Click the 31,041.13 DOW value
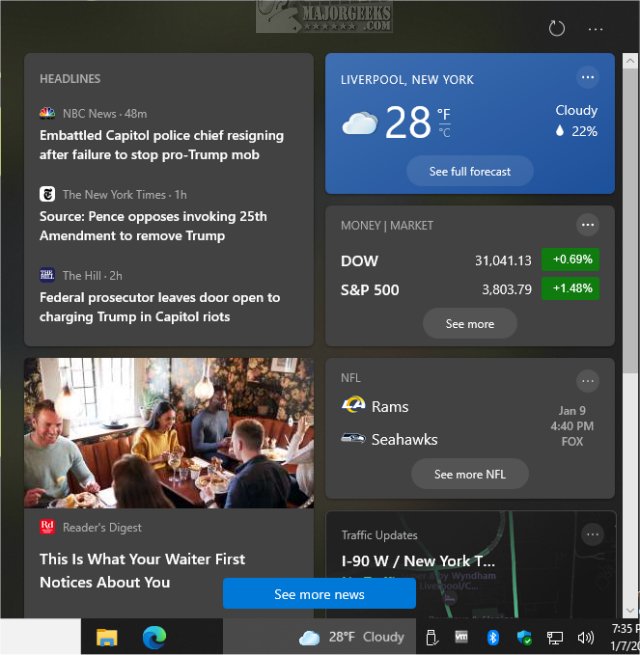This screenshot has height=655, width=640. click(x=503, y=261)
